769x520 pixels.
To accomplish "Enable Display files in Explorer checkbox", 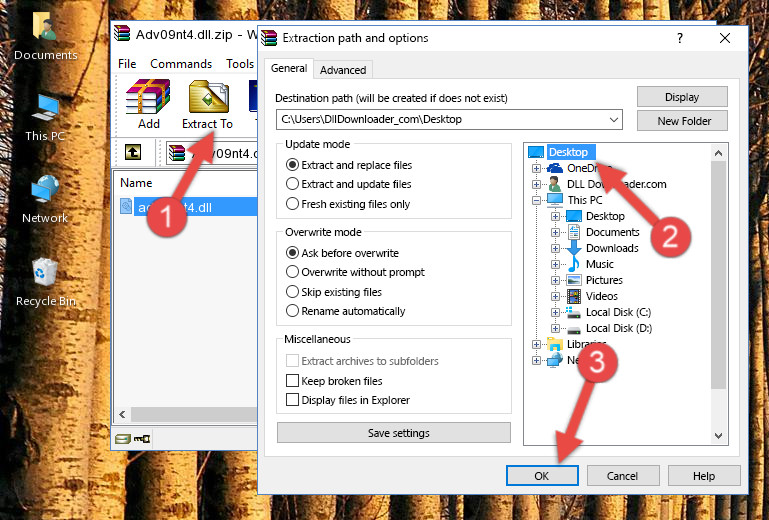I will (x=292, y=400).
